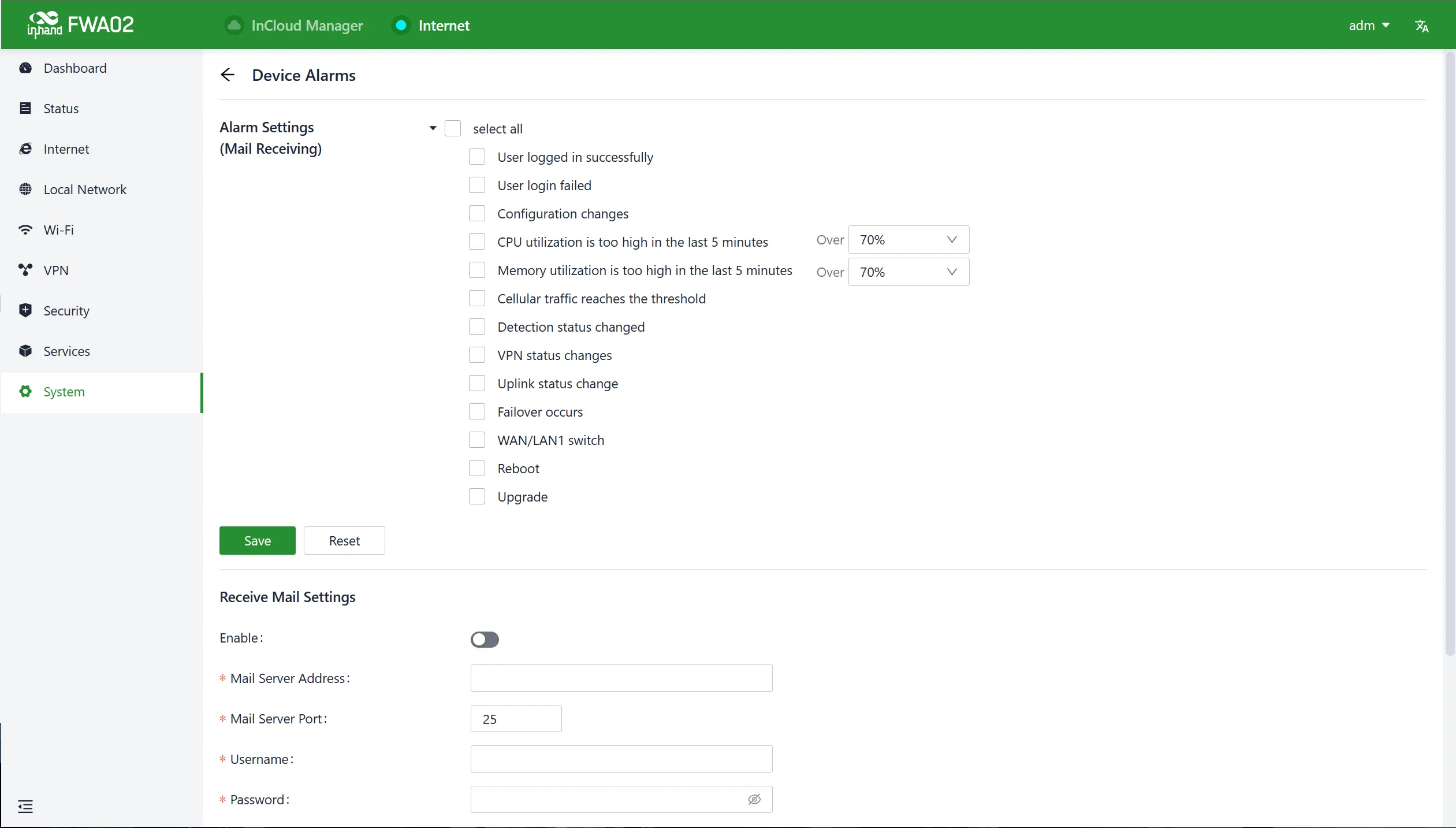This screenshot has width=1456, height=828.
Task: Click the Local Network globe icon
Action: point(25,190)
